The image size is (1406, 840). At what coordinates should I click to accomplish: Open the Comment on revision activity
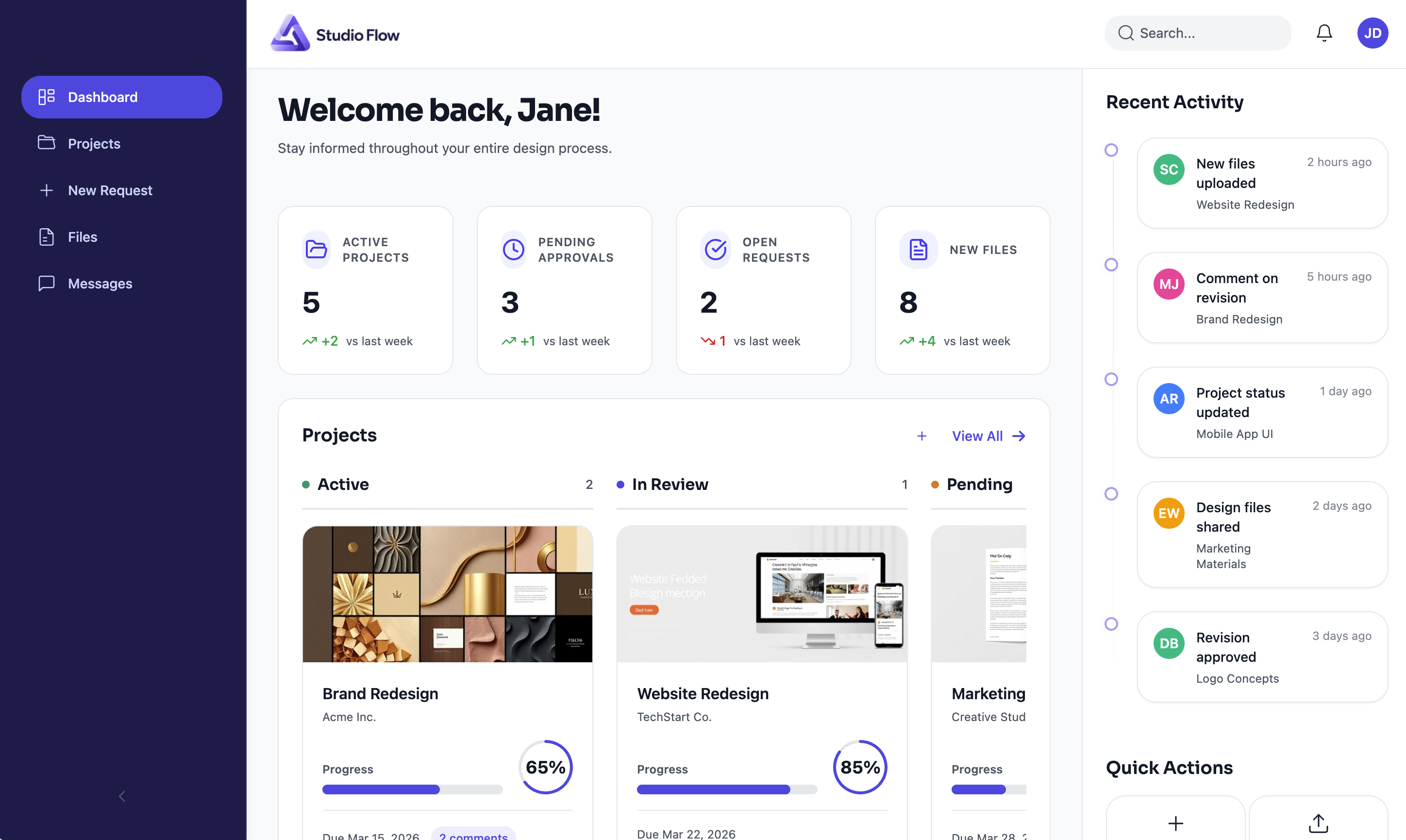pyautogui.click(x=1262, y=298)
